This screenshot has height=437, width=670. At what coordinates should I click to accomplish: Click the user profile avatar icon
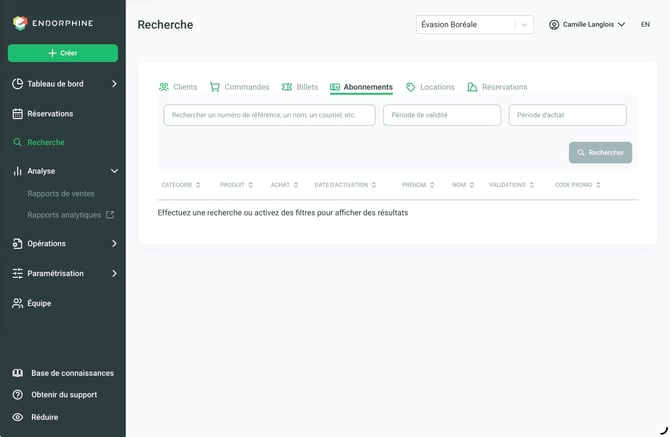pos(554,25)
